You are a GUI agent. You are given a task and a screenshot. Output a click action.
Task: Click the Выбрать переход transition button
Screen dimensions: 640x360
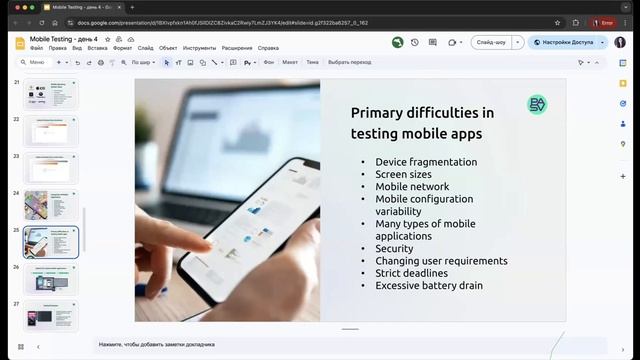pyautogui.click(x=350, y=62)
